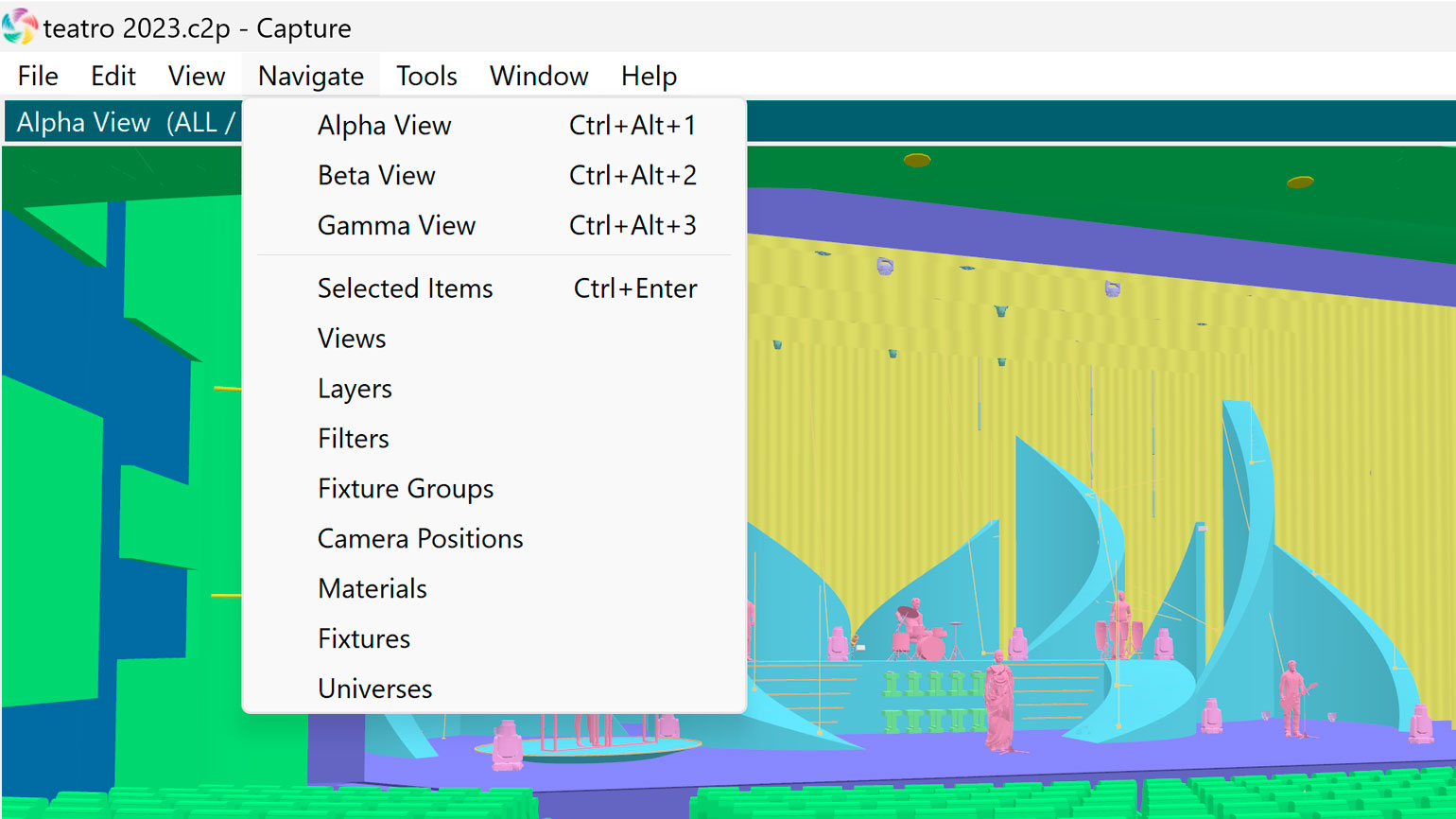The width and height of the screenshot is (1456, 819).
Task: Navigate to Materials
Action: click(x=373, y=589)
